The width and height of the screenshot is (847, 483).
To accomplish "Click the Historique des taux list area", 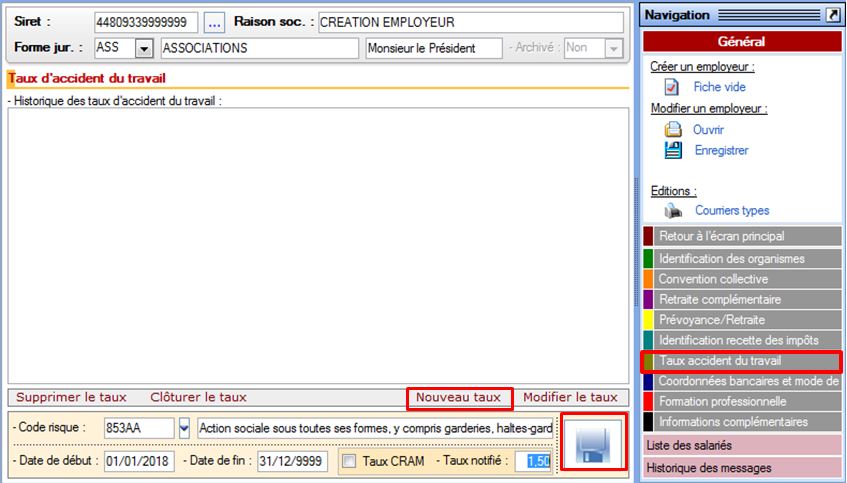I will (x=318, y=246).
